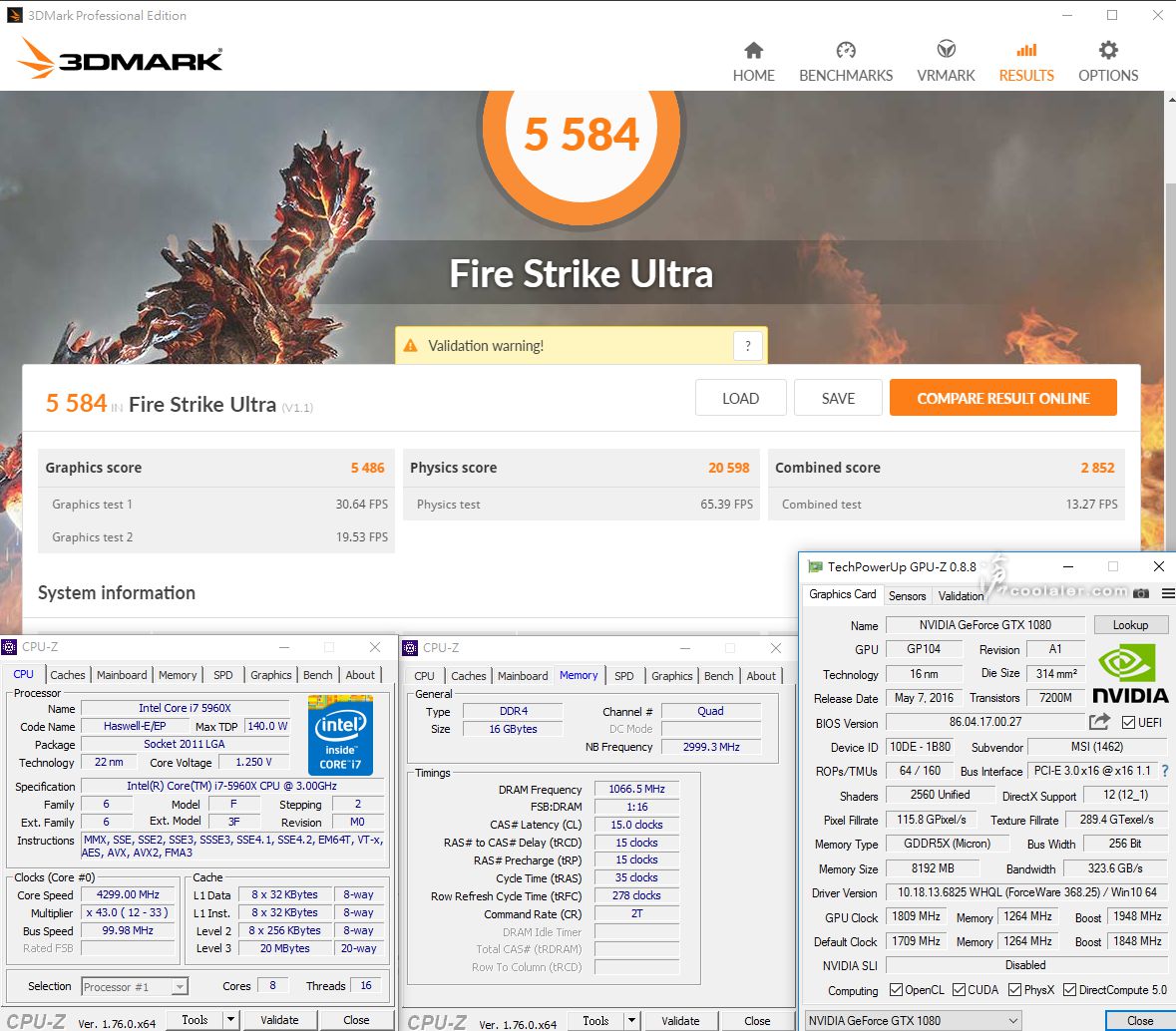Select the Graphics Card tab in GPU-Z
1176x1031 pixels.
[x=842, y=594]
